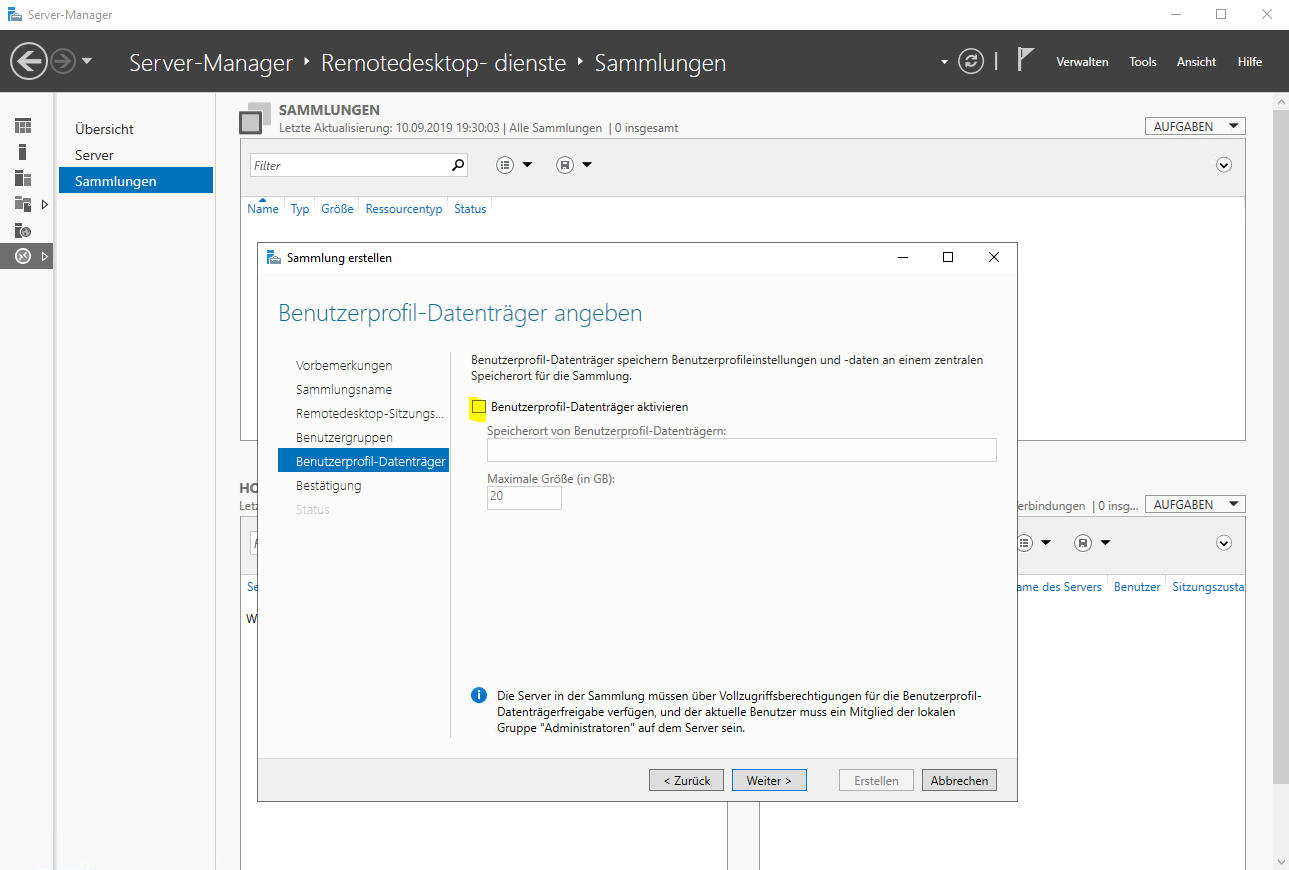Open list criteria icon in Sammlungen toolbar
The width and height of the screenshot is (1289, 870).
tap(505, 165)
